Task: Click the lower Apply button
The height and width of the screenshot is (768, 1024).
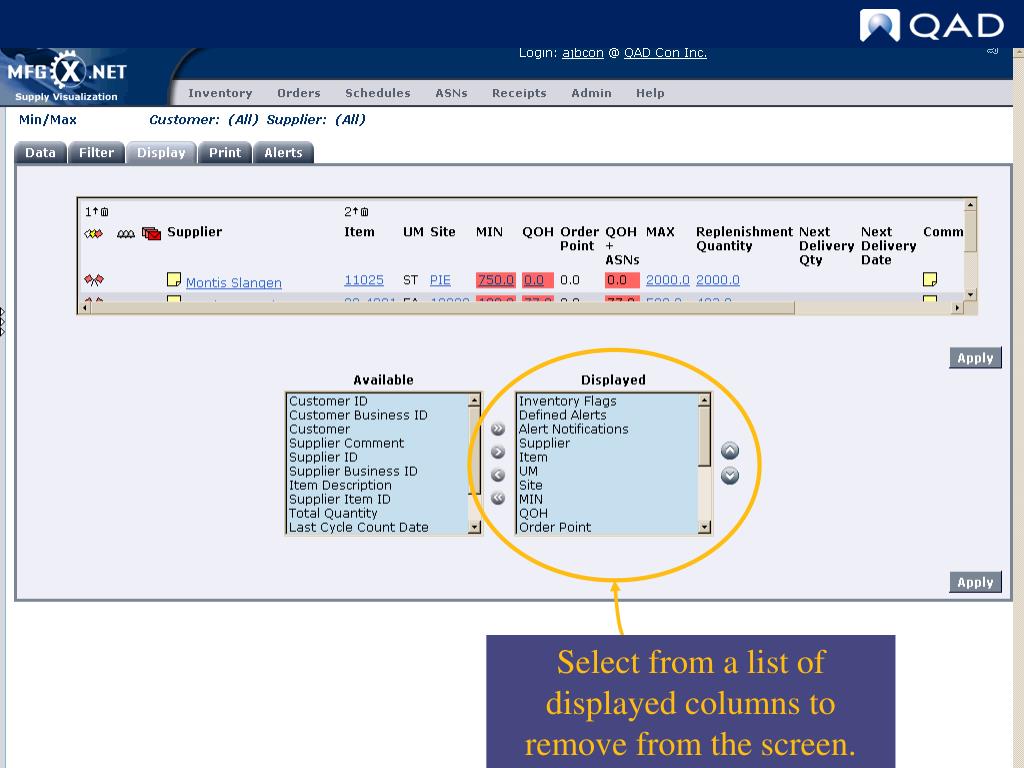Action: tap(975, 583)
